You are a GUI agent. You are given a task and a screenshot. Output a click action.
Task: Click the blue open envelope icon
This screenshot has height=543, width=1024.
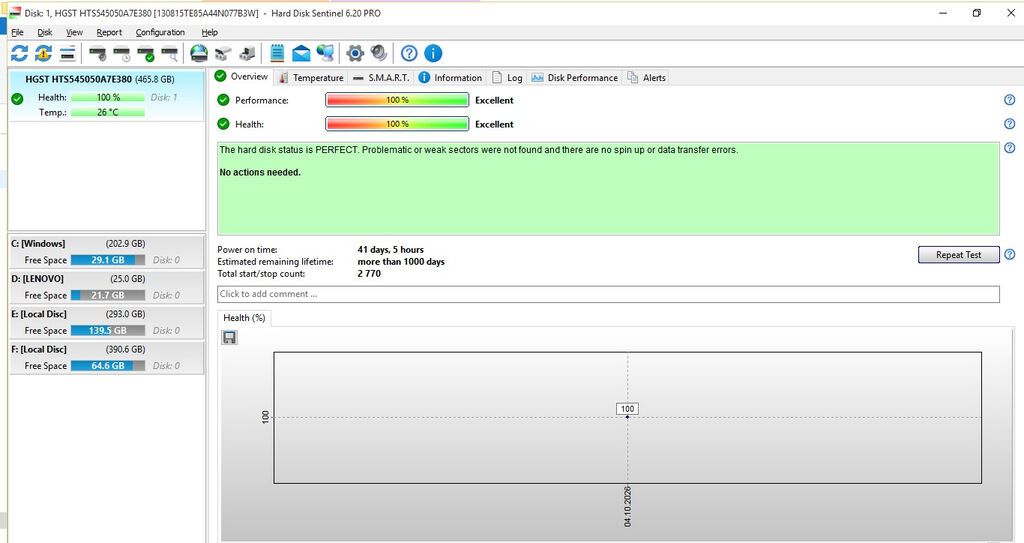pyautogui.click(x=301, y=53)
